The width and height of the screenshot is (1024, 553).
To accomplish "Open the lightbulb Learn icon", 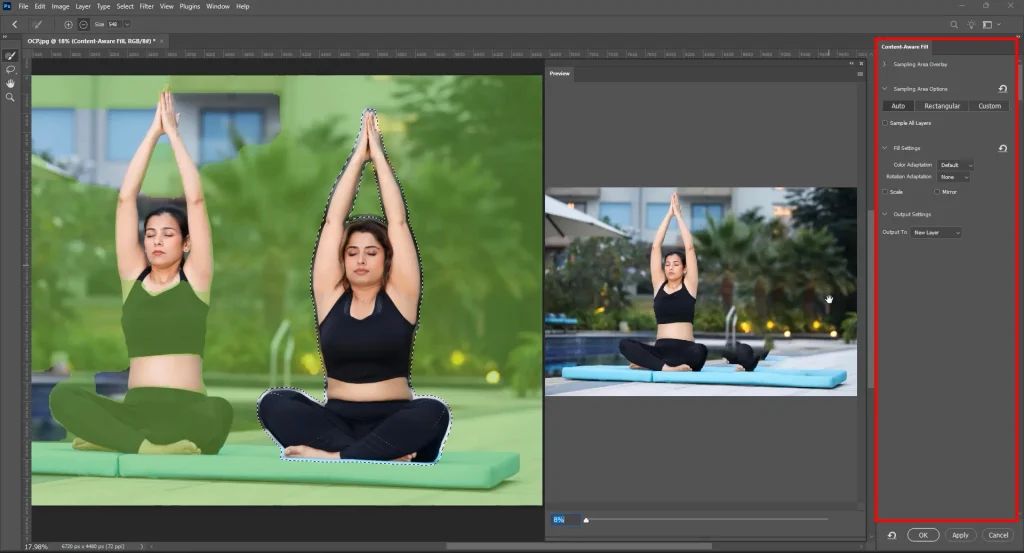I will click(971, 25).
